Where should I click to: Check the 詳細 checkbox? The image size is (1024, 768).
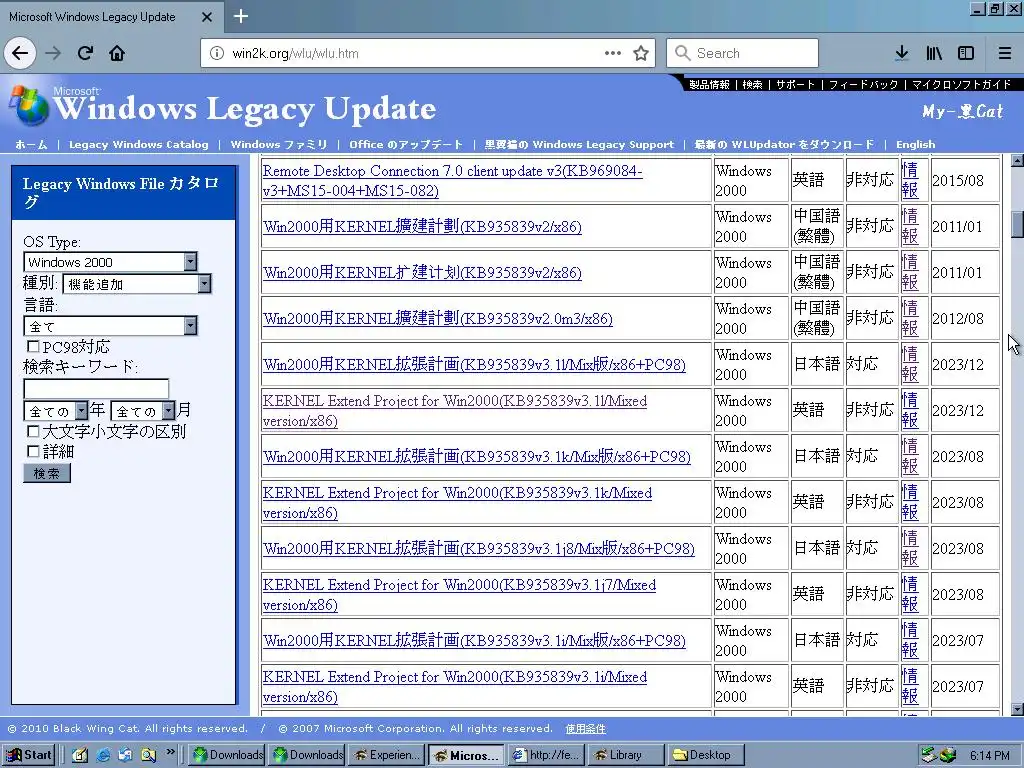pyautogui.click(x=33, y=451)
